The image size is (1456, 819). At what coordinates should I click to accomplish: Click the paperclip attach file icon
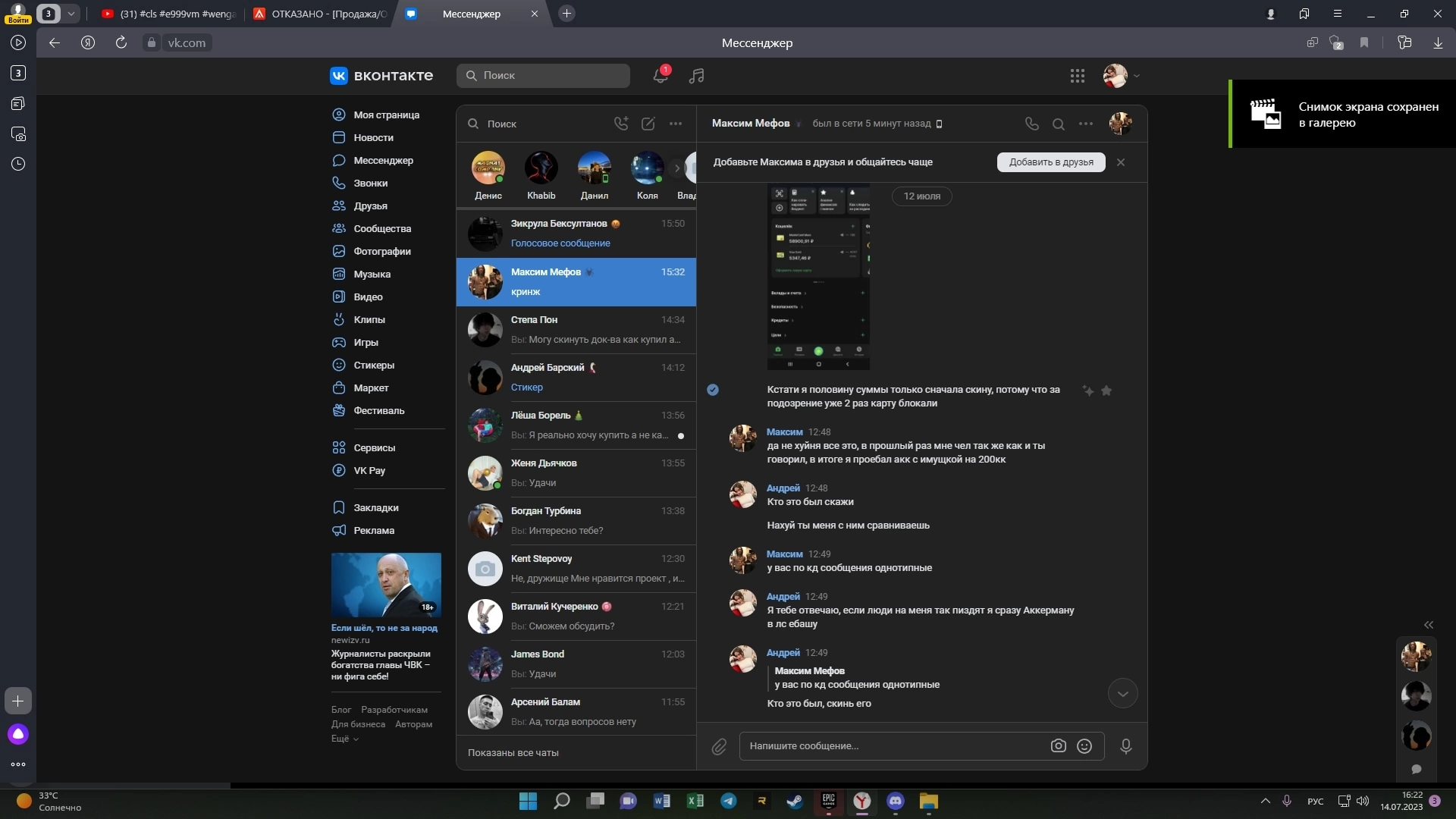[719, 746]
